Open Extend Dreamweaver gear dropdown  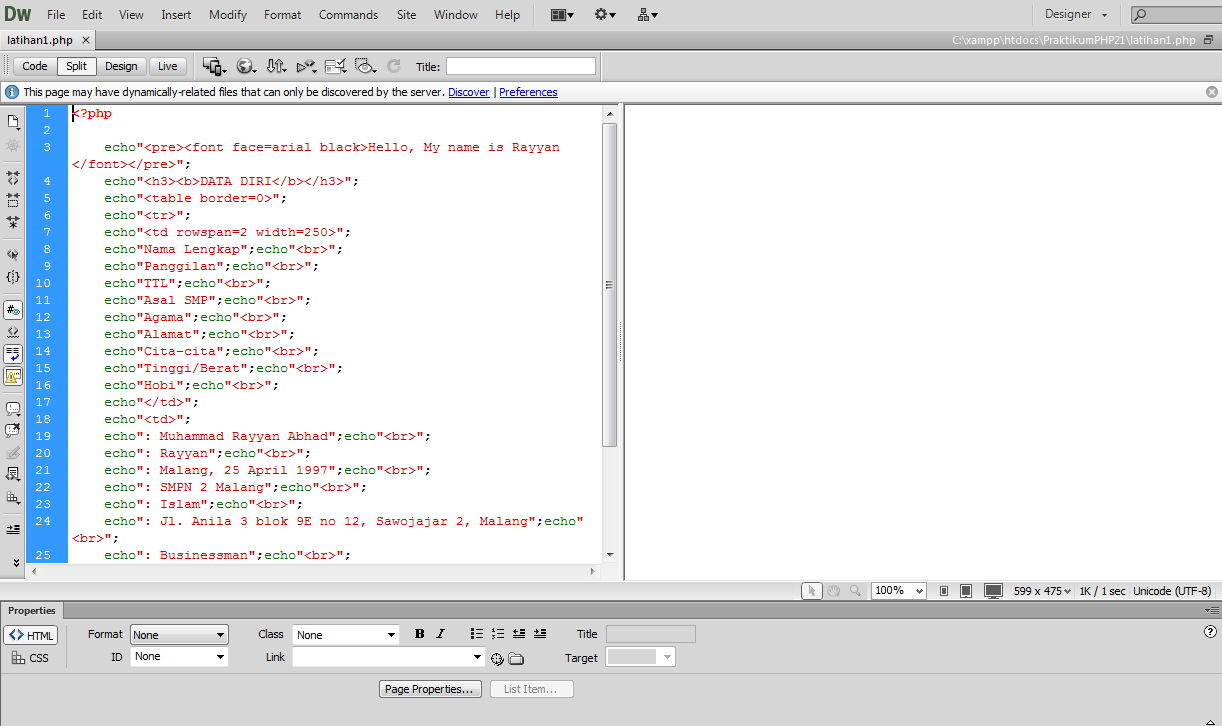pos(605,15)
